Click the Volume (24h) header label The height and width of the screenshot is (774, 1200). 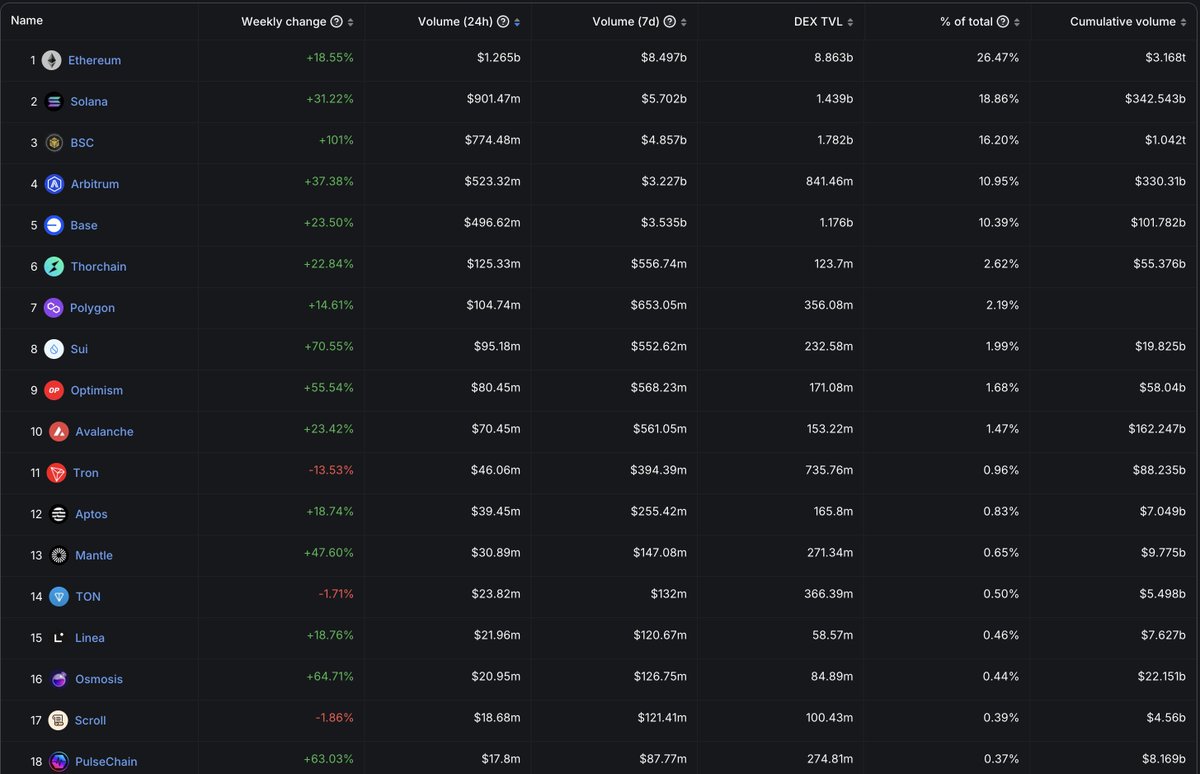click(x=456, y=22)
